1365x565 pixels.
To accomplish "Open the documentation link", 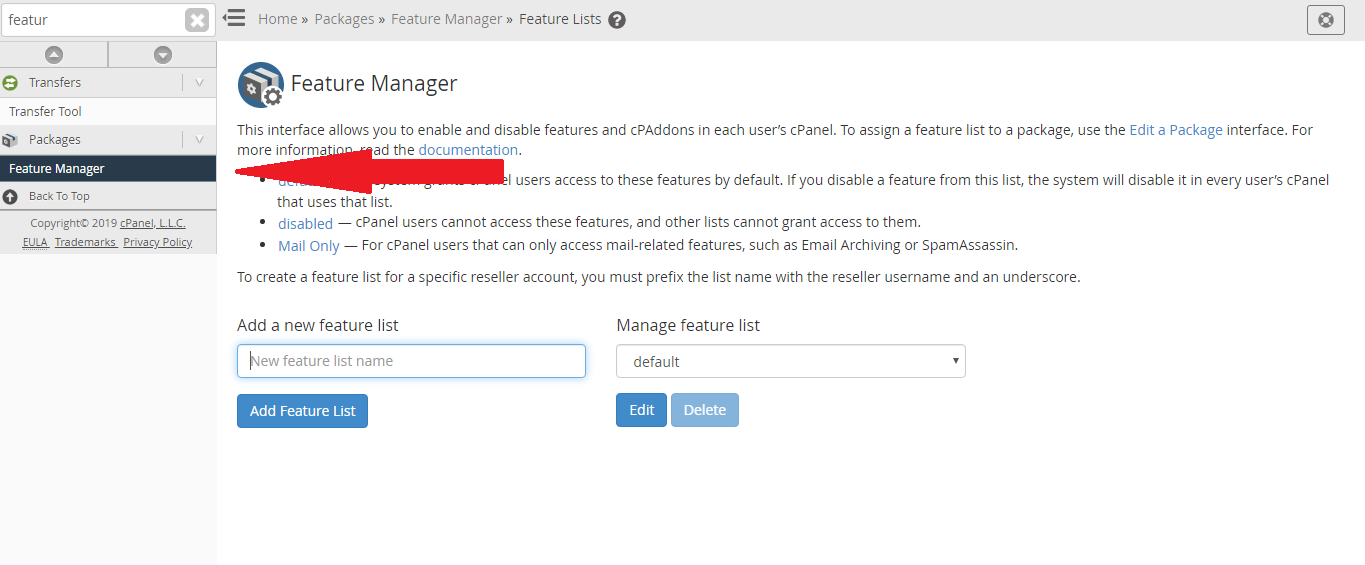I will (x=468, y=150).
